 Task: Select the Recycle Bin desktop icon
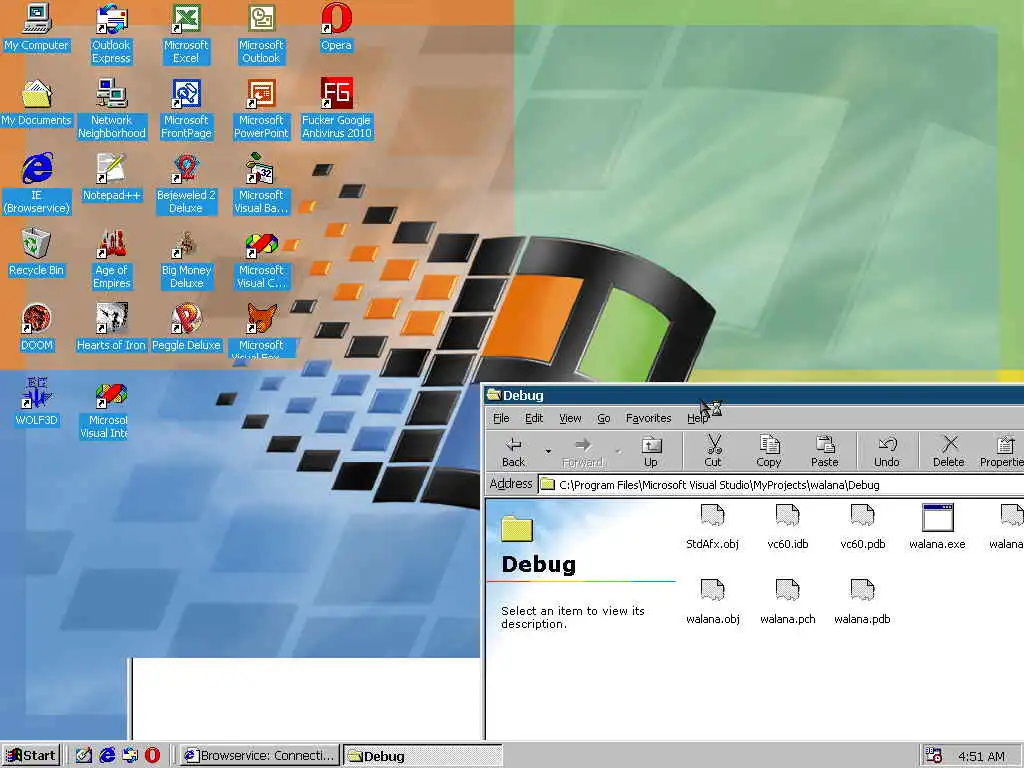click(37, 252)
